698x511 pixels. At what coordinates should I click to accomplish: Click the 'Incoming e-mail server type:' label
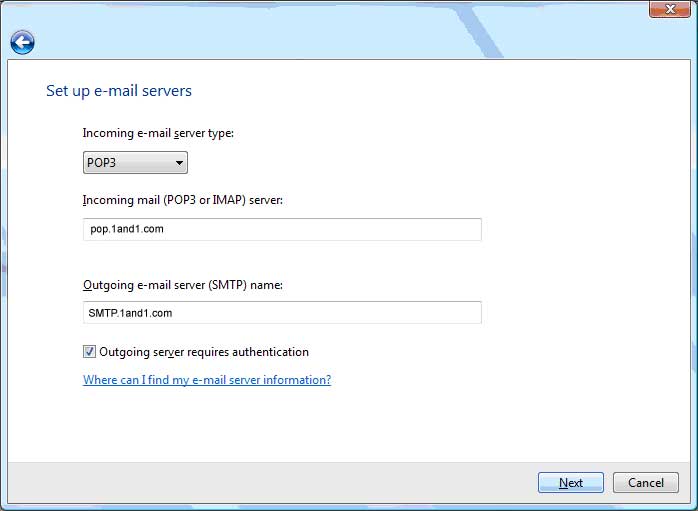pos(158,133)
